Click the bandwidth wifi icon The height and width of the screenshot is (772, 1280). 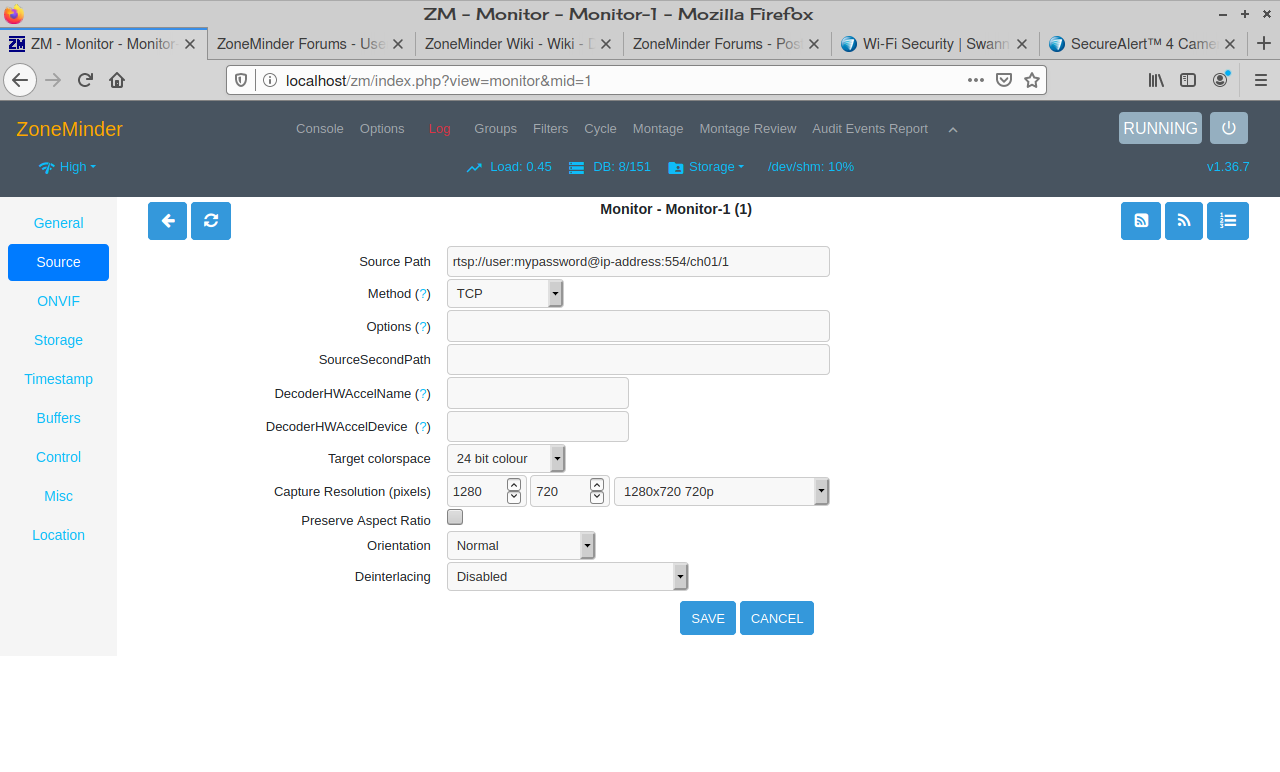click(46, 167)
